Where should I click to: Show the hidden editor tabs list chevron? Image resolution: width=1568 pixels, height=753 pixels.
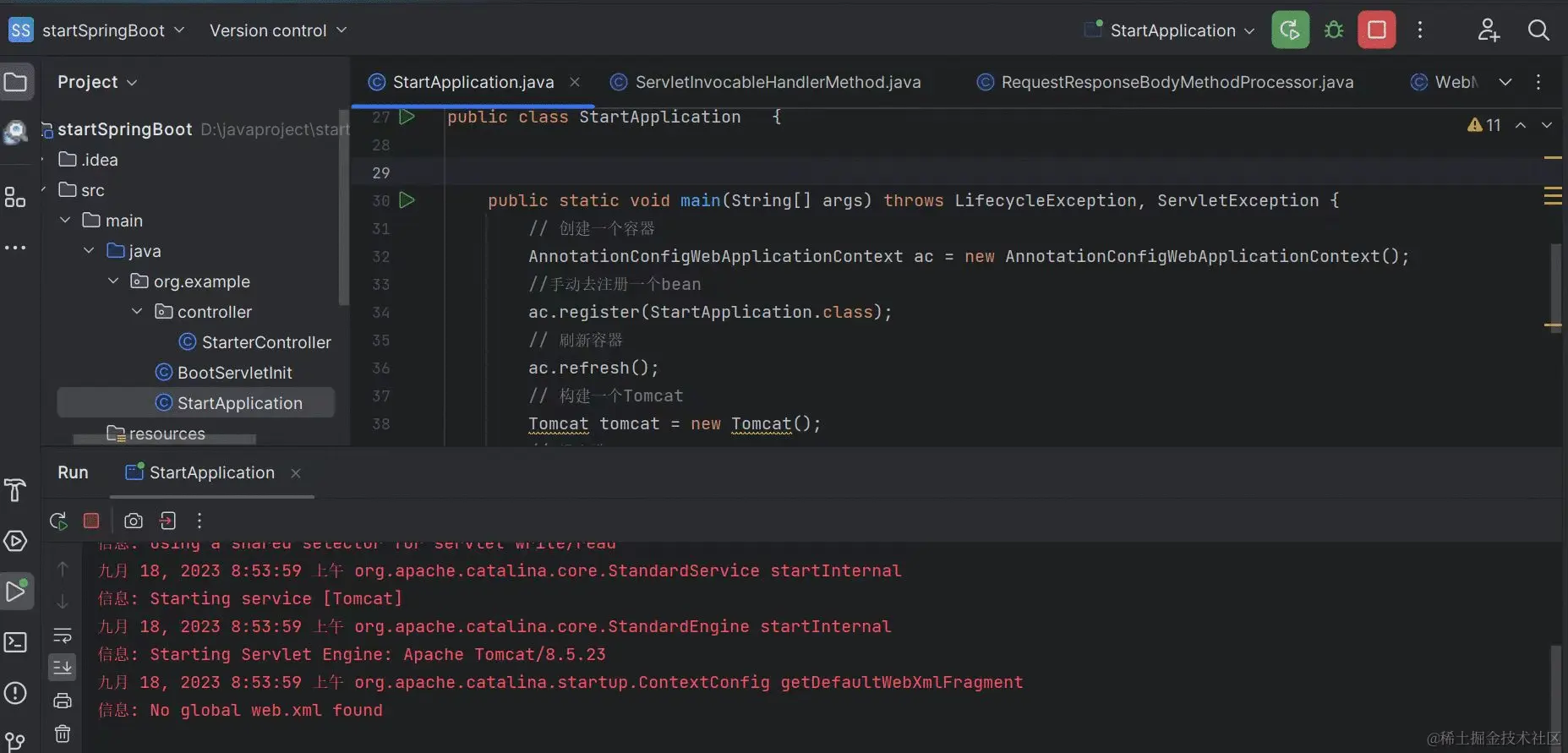pyautogui.click(x=1505, y=82)
